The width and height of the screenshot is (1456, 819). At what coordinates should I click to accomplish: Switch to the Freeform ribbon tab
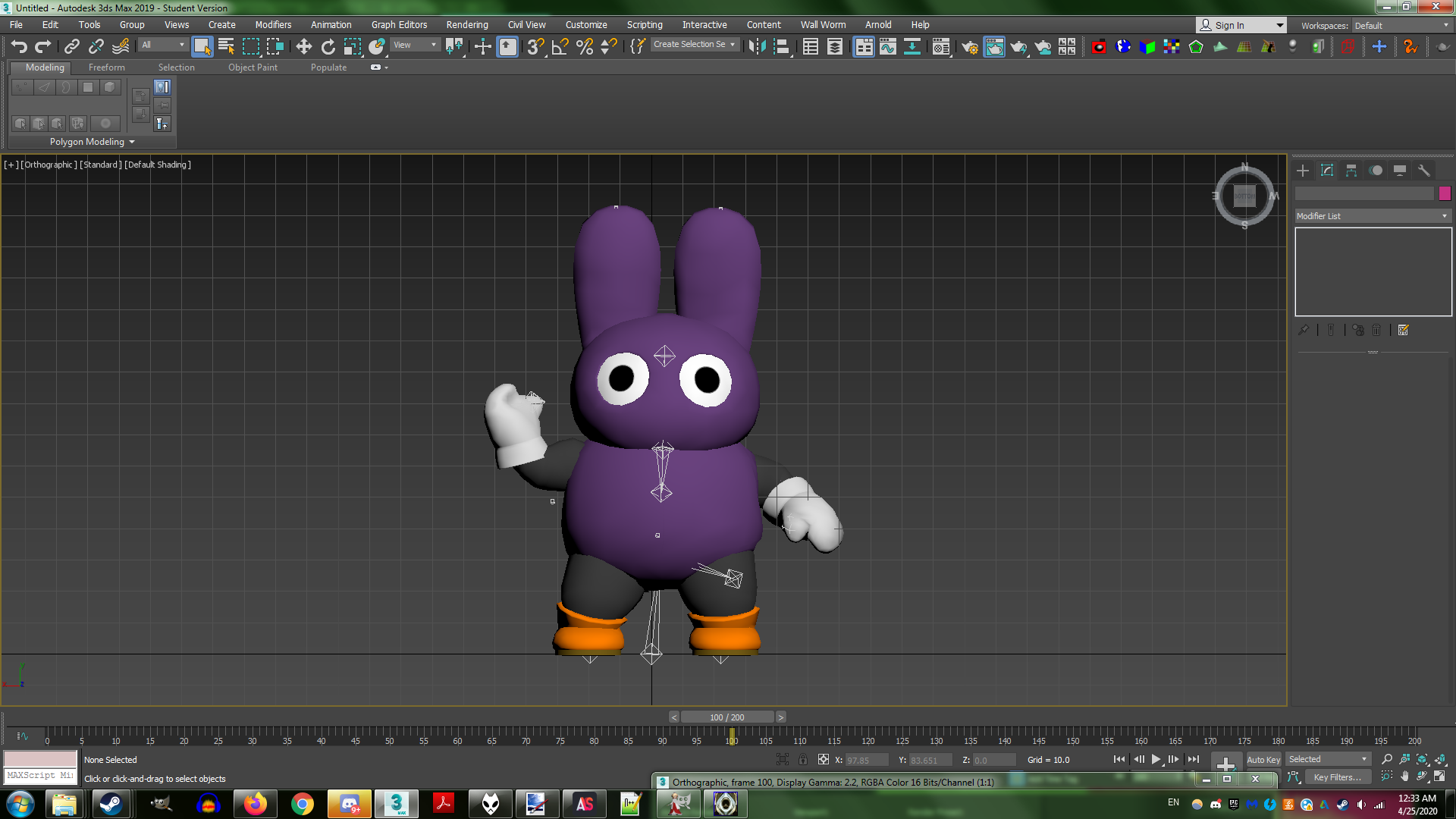click(x=107, y=67)
